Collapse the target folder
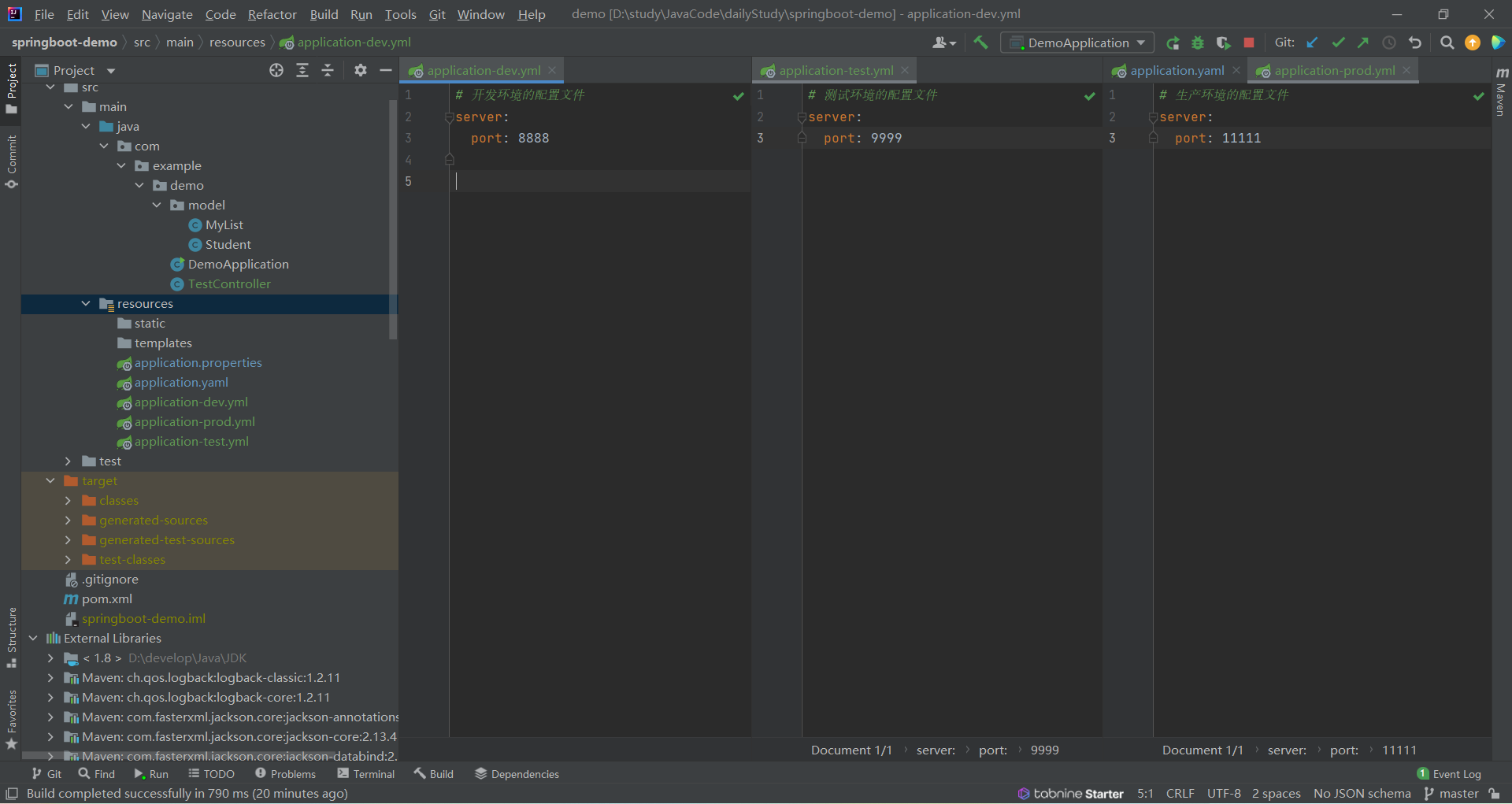1512x804 pixels. [50, 480]
